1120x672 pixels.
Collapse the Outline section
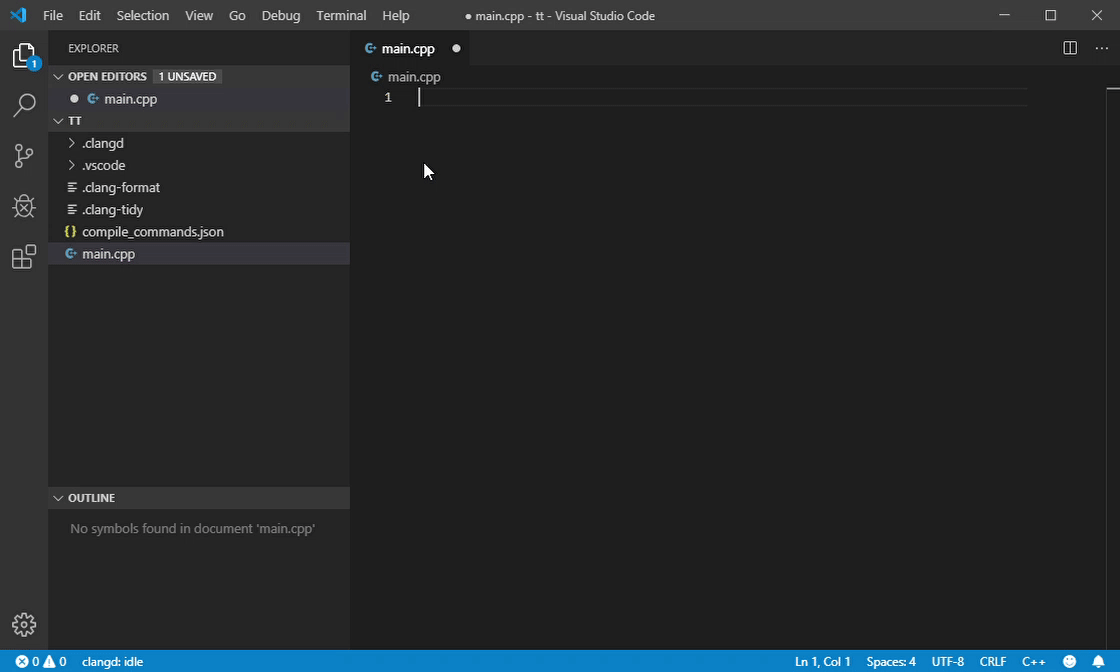pos(58,498)
